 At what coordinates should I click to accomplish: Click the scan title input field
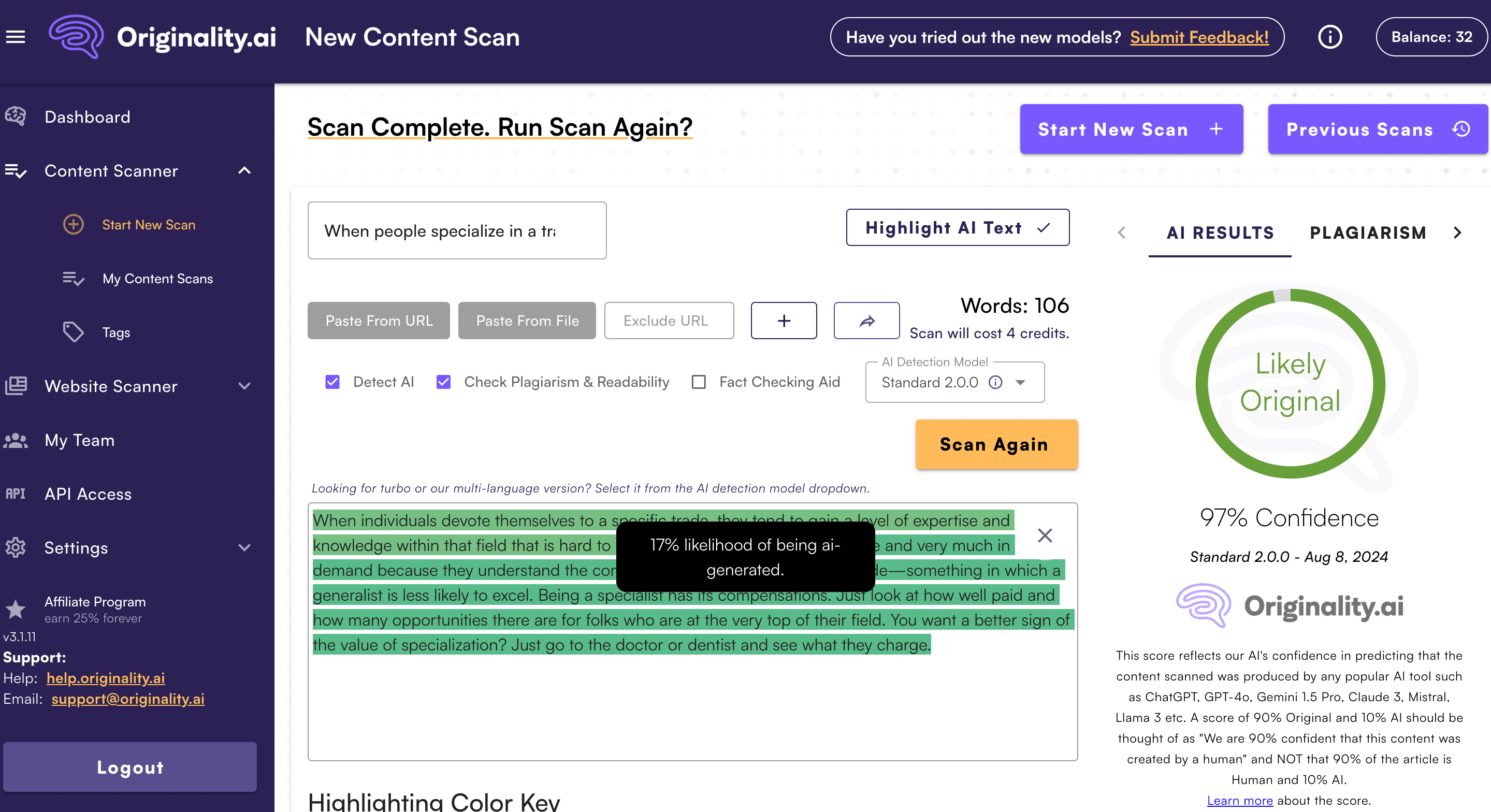point(457,231)
